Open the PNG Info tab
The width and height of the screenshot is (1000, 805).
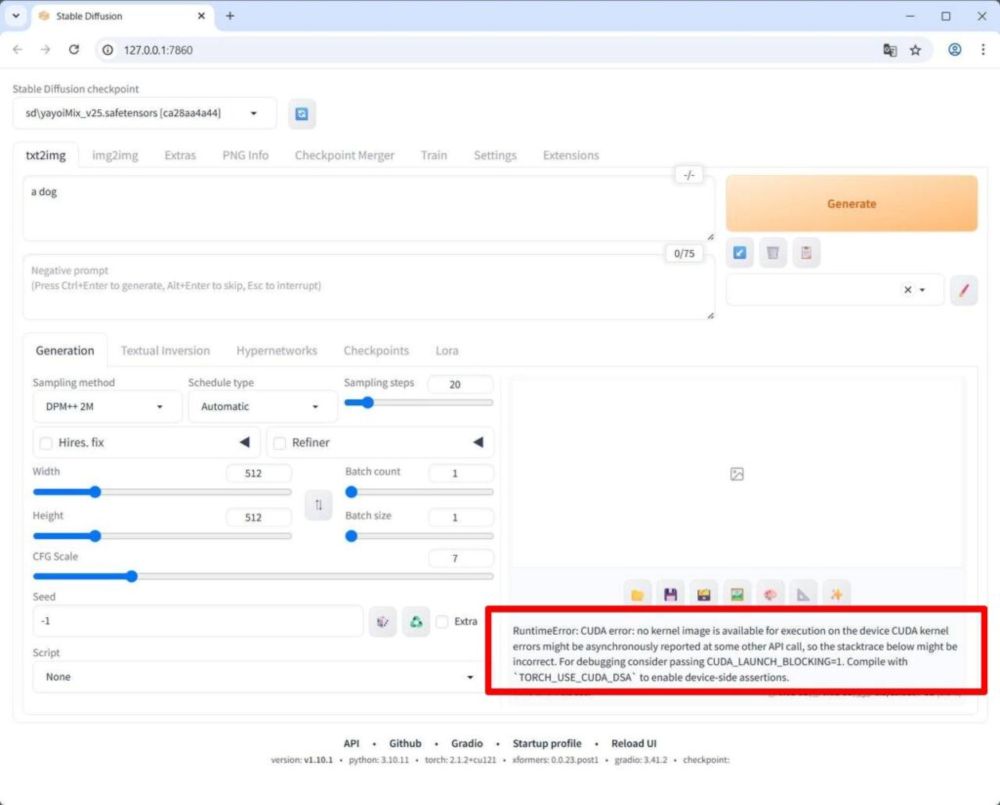(x=245, y=156)
